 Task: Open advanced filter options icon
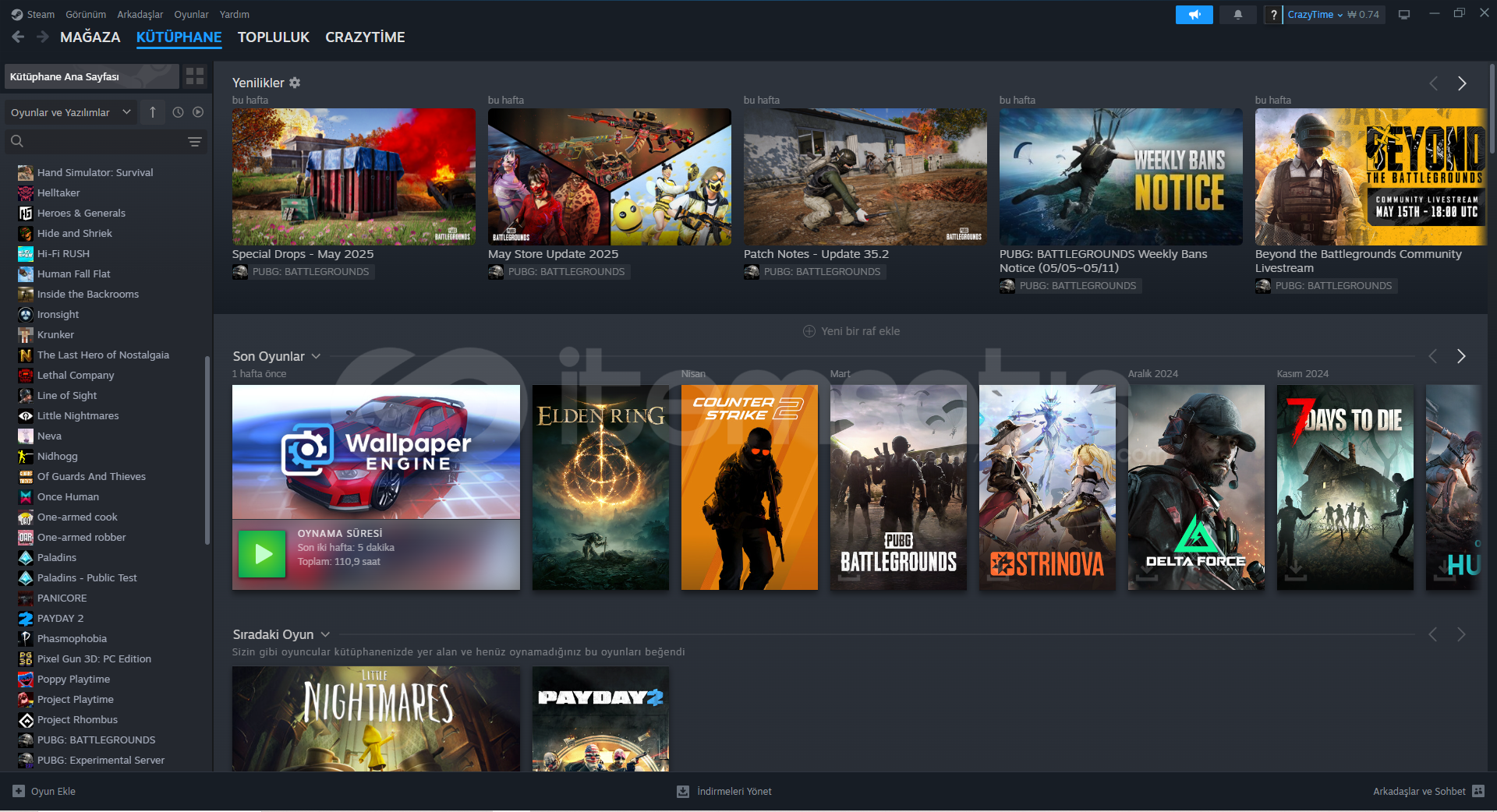click(x=195, y=141)
